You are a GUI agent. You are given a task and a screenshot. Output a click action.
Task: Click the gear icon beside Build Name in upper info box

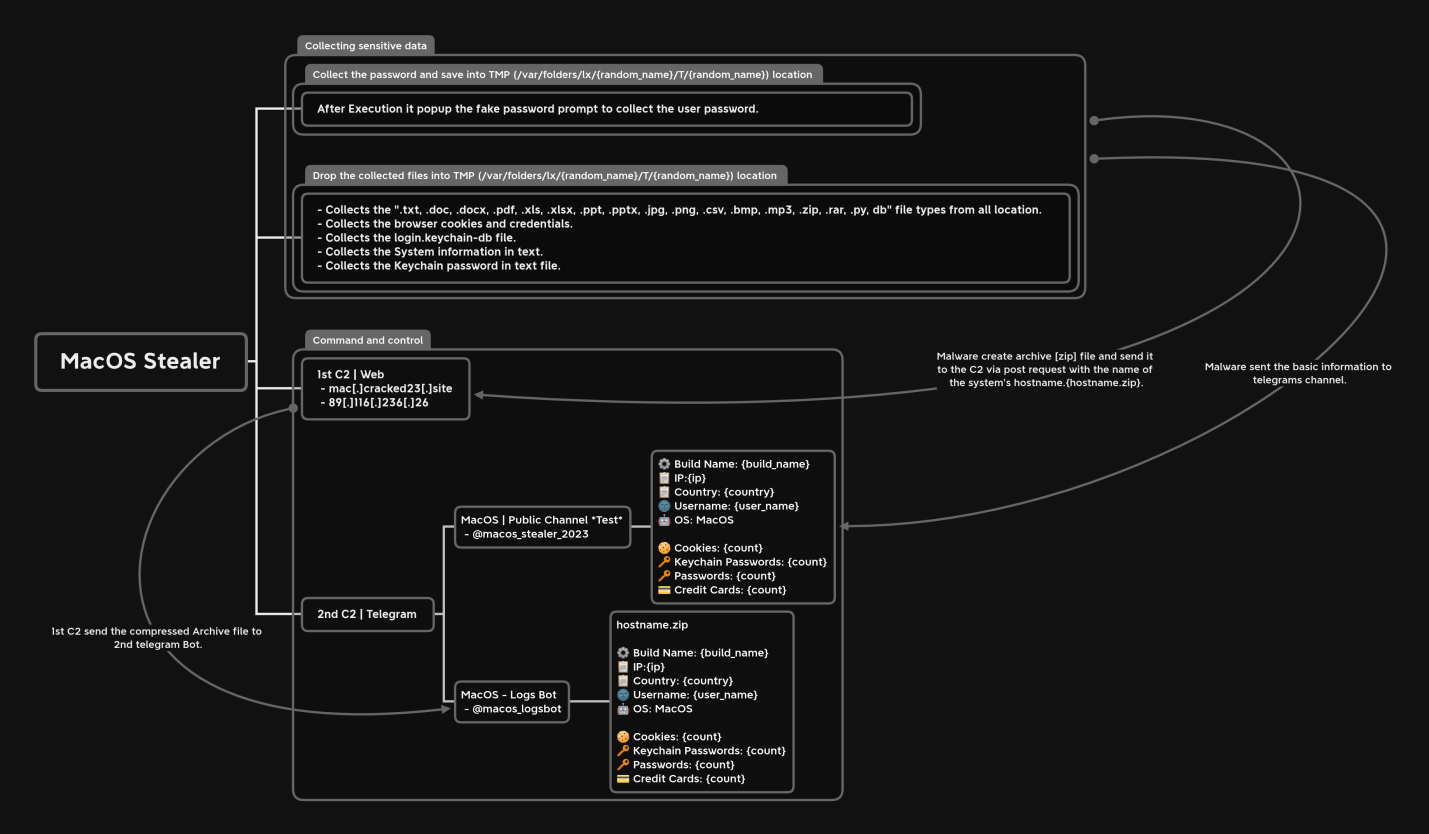pyautogui.click(x=664, y=464)
